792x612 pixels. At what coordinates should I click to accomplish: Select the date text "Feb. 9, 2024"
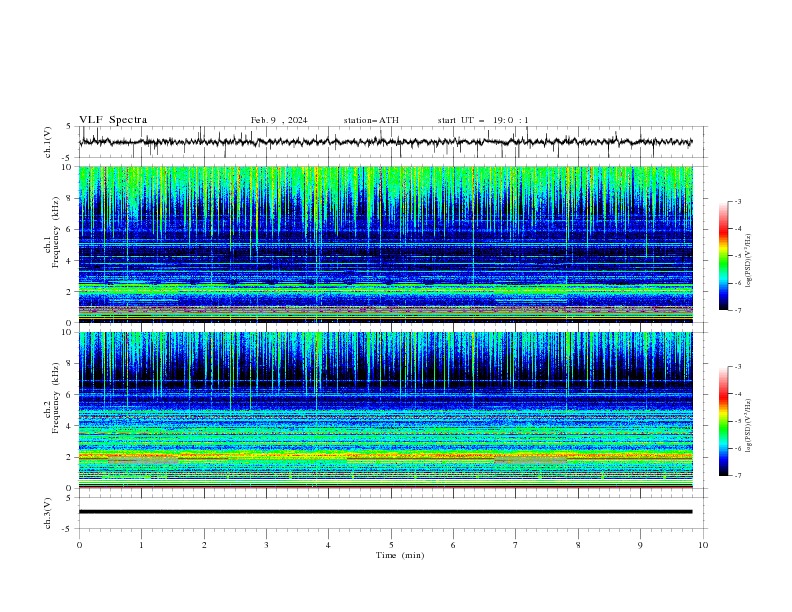[x=279, y=120]
